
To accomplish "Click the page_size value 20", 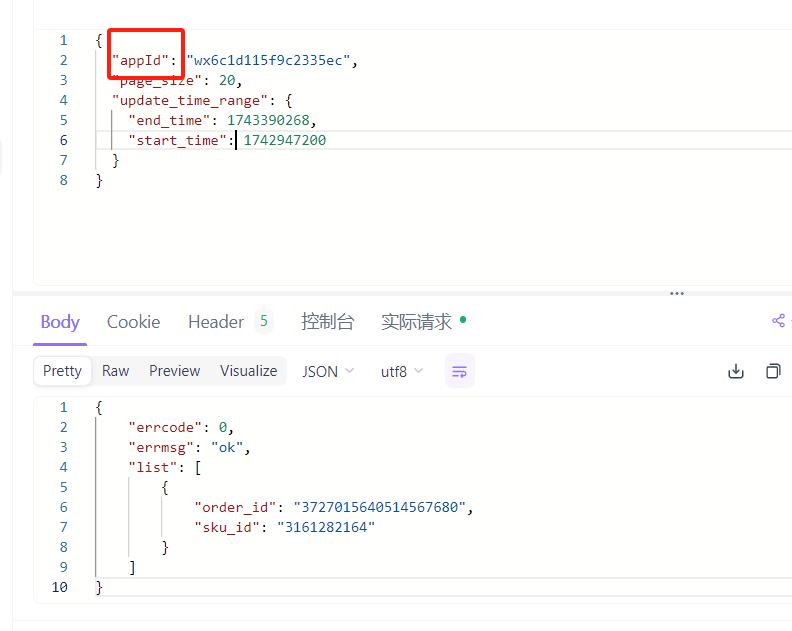I will pos(227,80).
